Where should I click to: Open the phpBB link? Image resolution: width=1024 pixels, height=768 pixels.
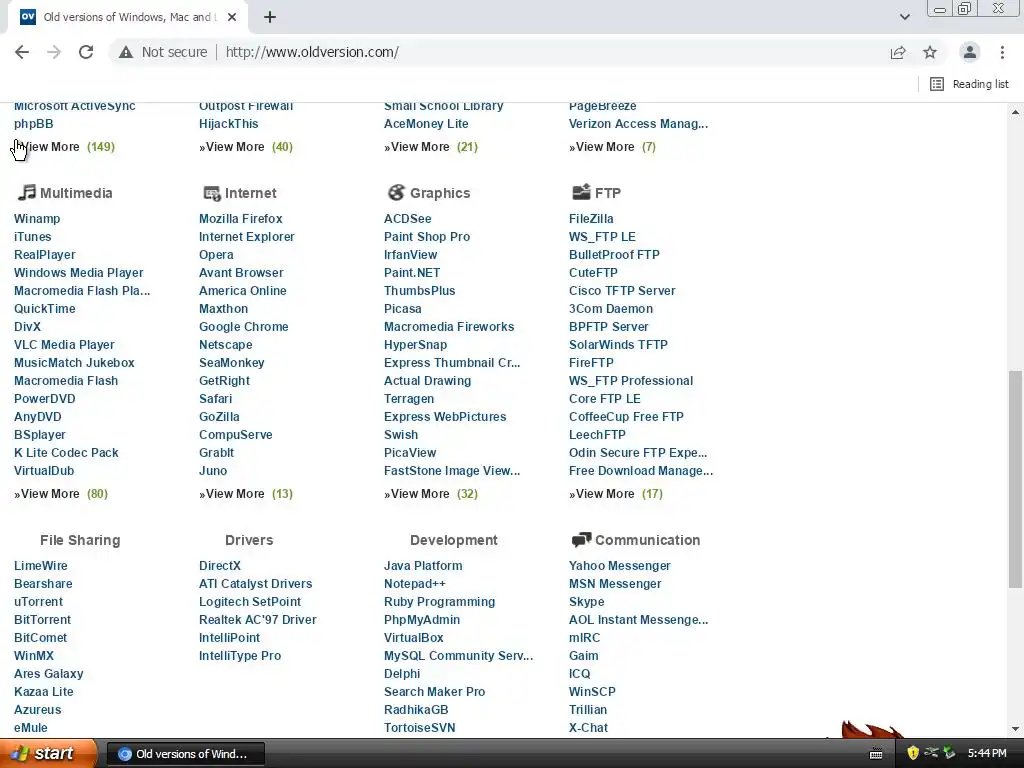point(33,124)
